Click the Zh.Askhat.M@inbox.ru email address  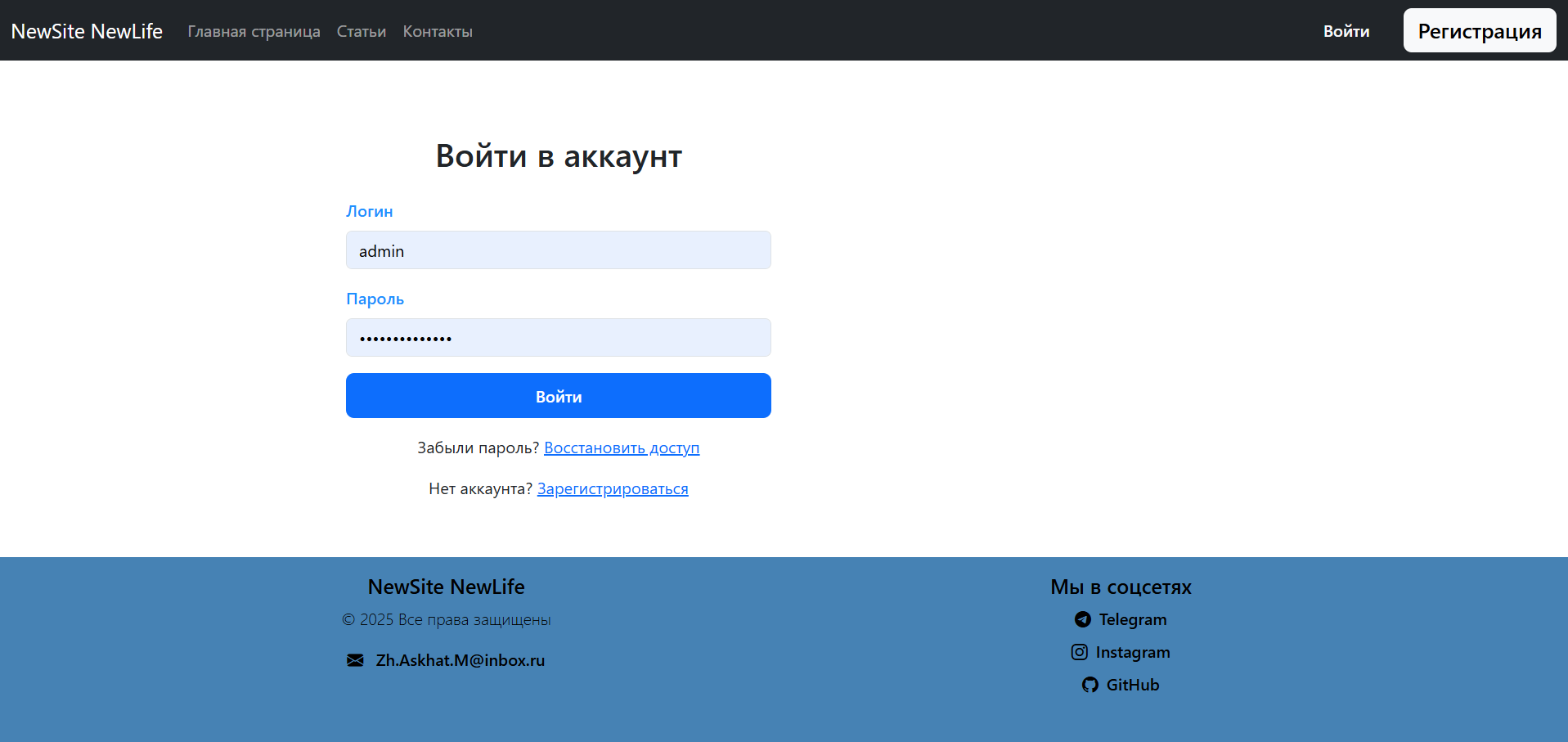point(459,660)
